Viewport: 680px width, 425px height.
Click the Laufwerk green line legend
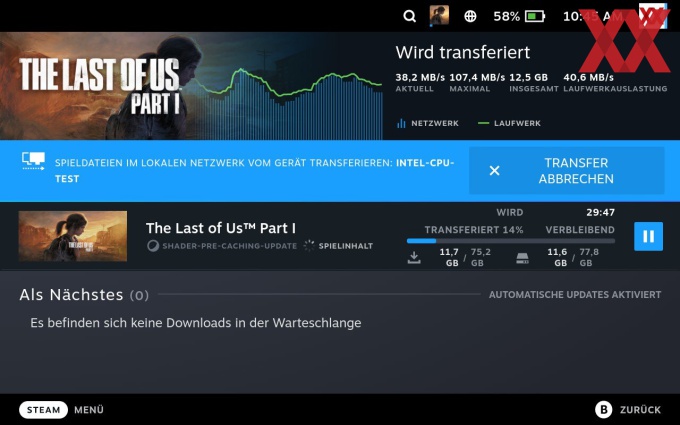point(509,123)
